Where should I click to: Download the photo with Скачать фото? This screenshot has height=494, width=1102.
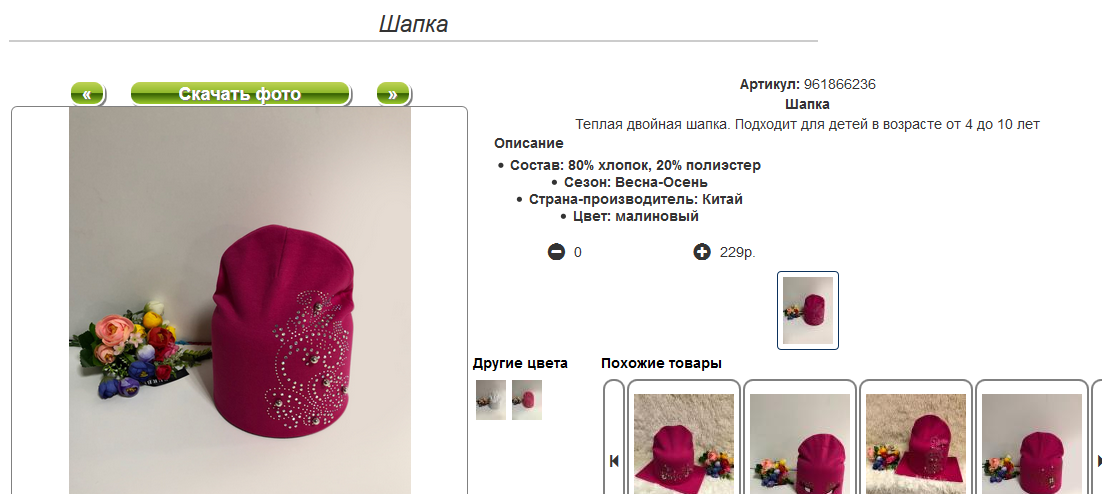coord(240,94)
